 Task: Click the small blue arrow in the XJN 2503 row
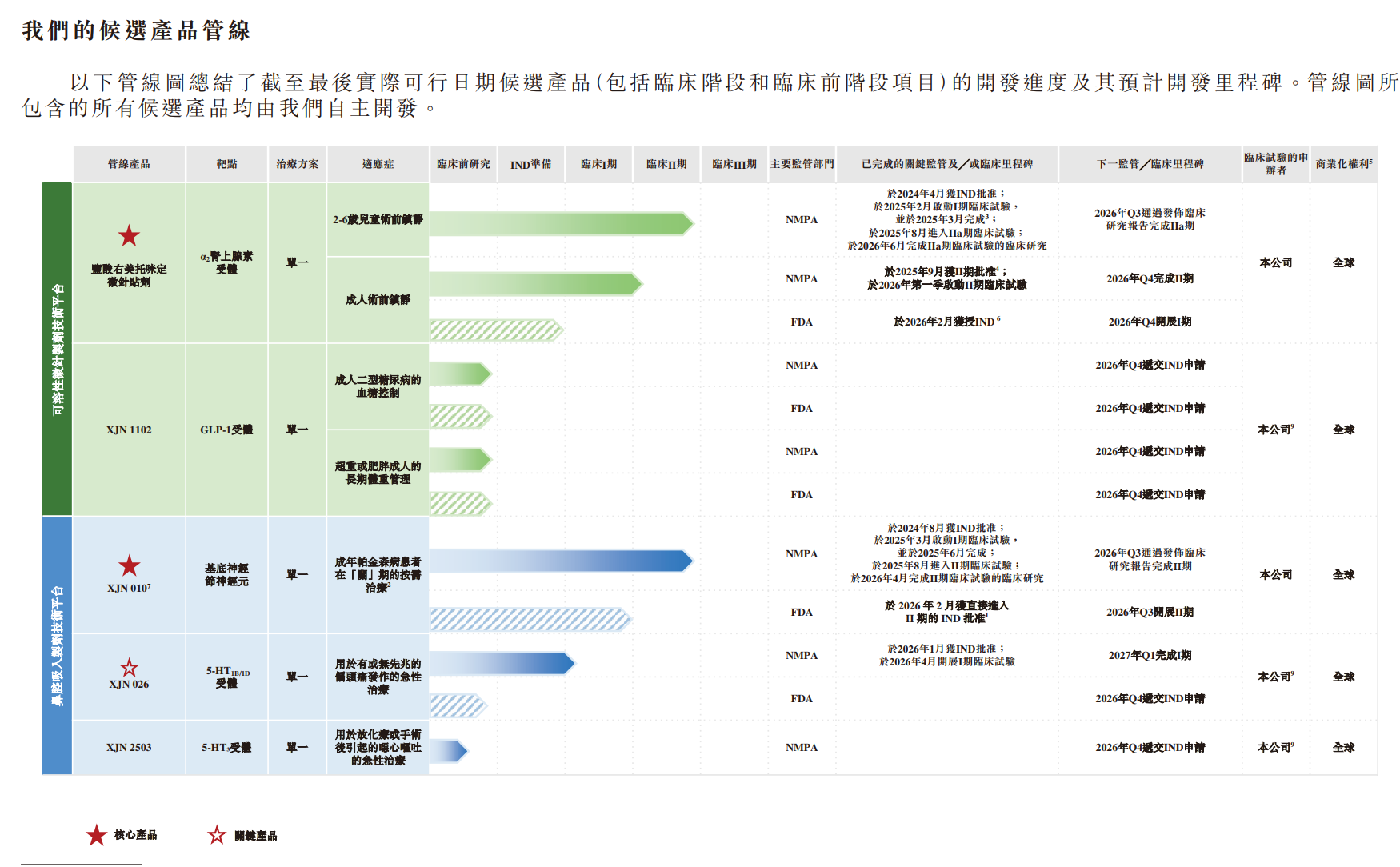[449, 751]
